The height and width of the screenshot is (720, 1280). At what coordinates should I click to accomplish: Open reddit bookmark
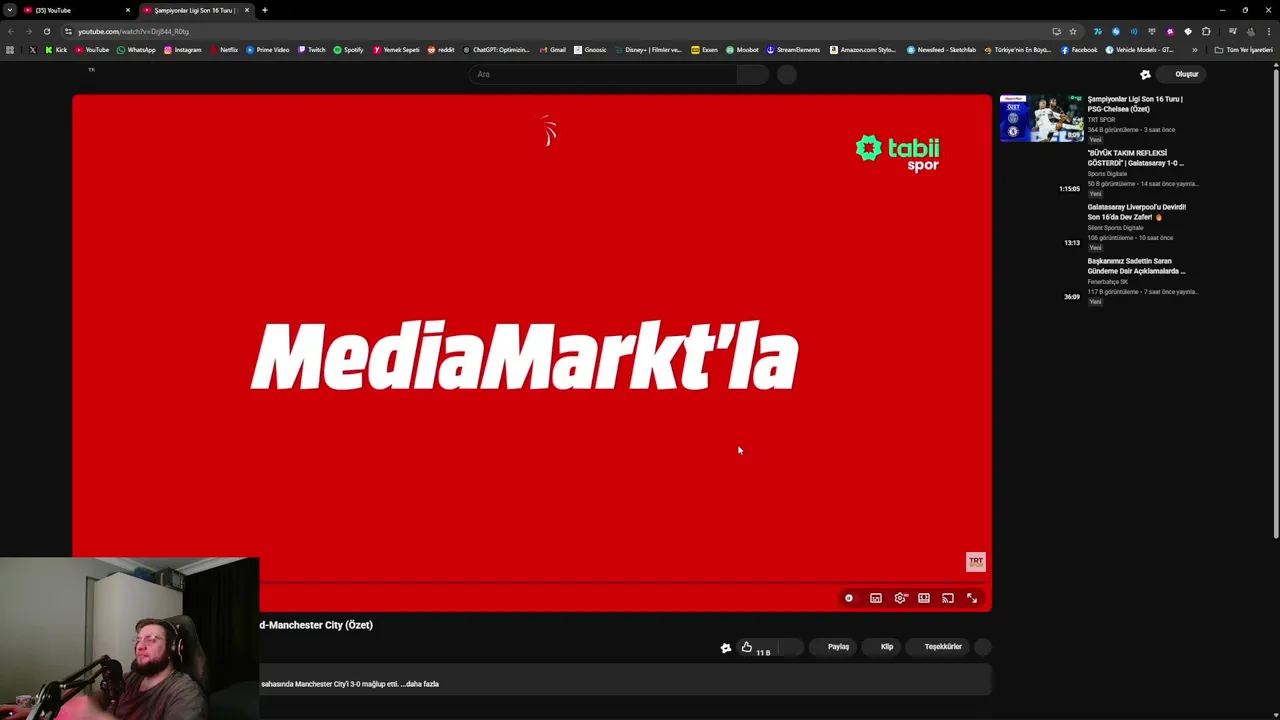[x=440, y=50]
